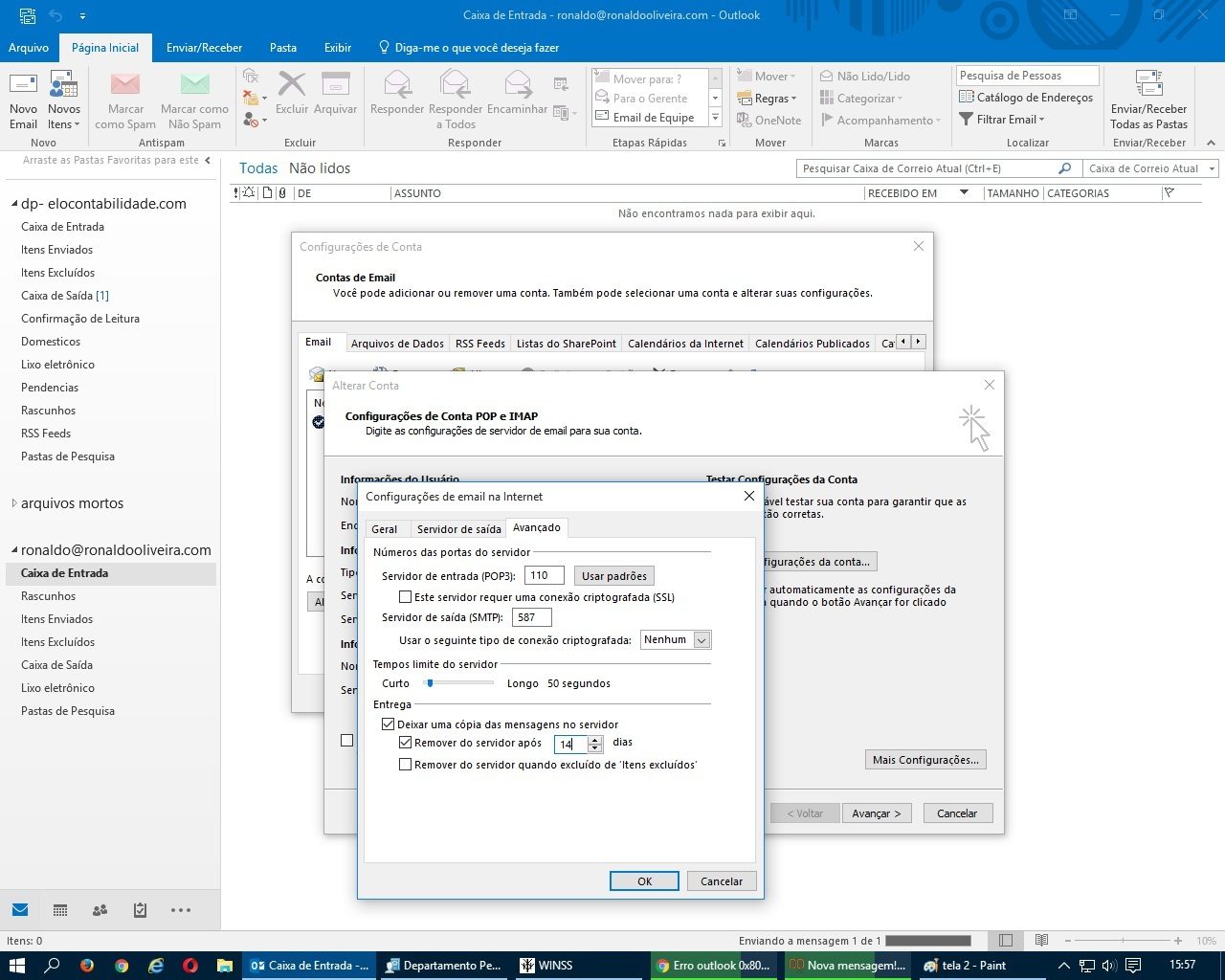Screen dimensions: 1225x980
Task: Click SMTP outgoing server port field
Action: click(532, 618)
